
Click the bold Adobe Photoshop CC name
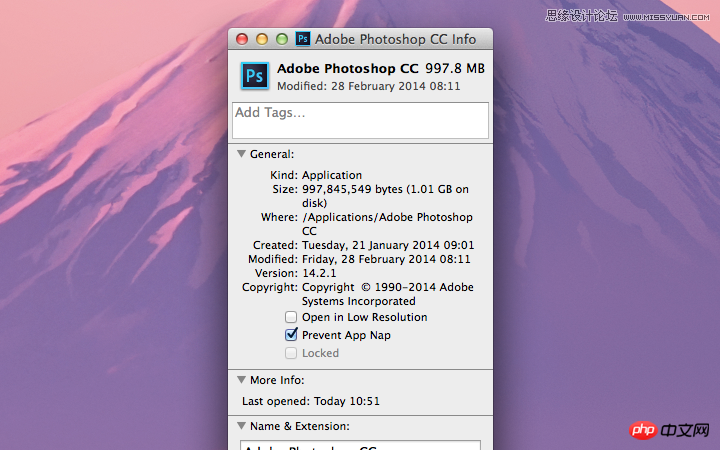pos(348,68)
